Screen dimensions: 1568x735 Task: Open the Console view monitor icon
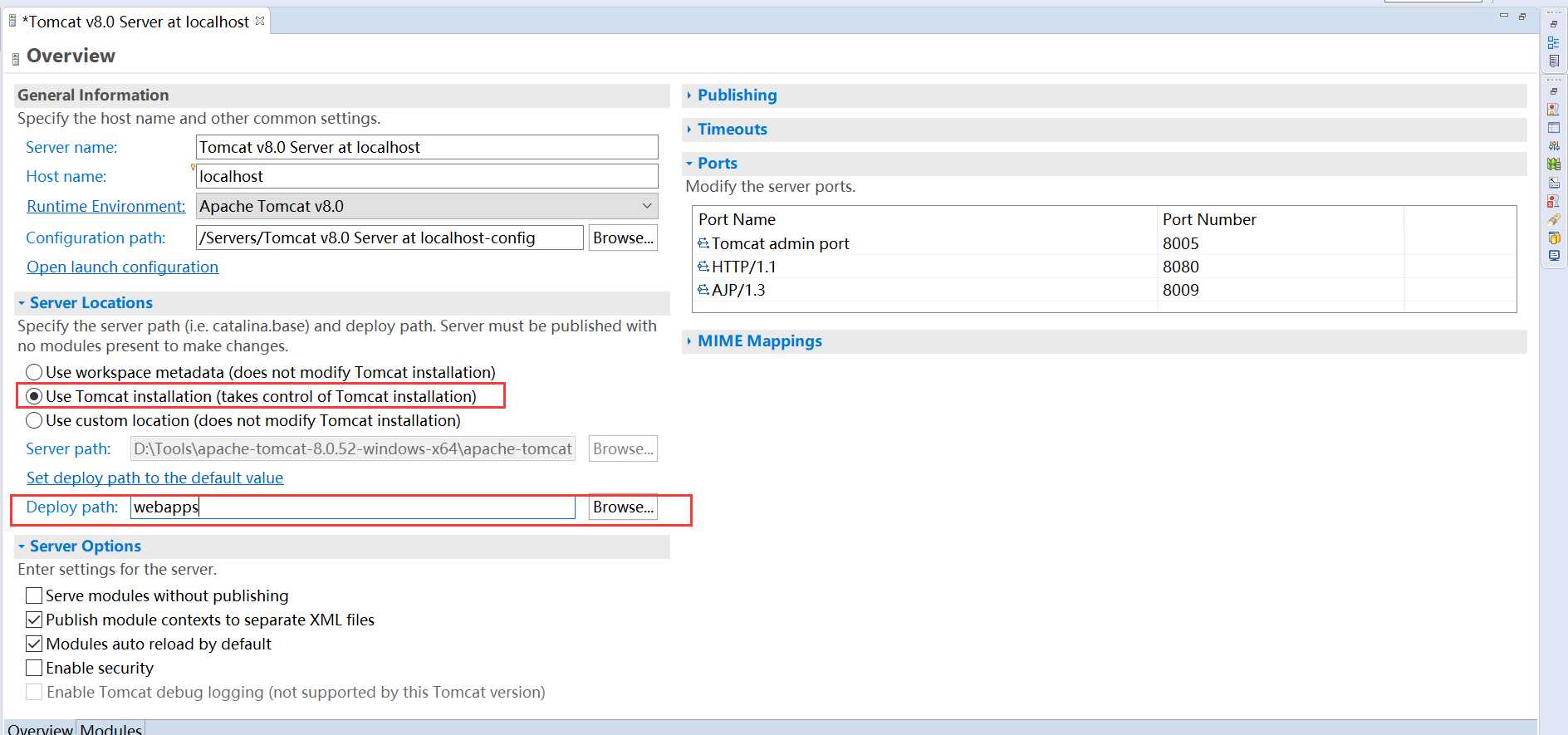(1554, 256)
